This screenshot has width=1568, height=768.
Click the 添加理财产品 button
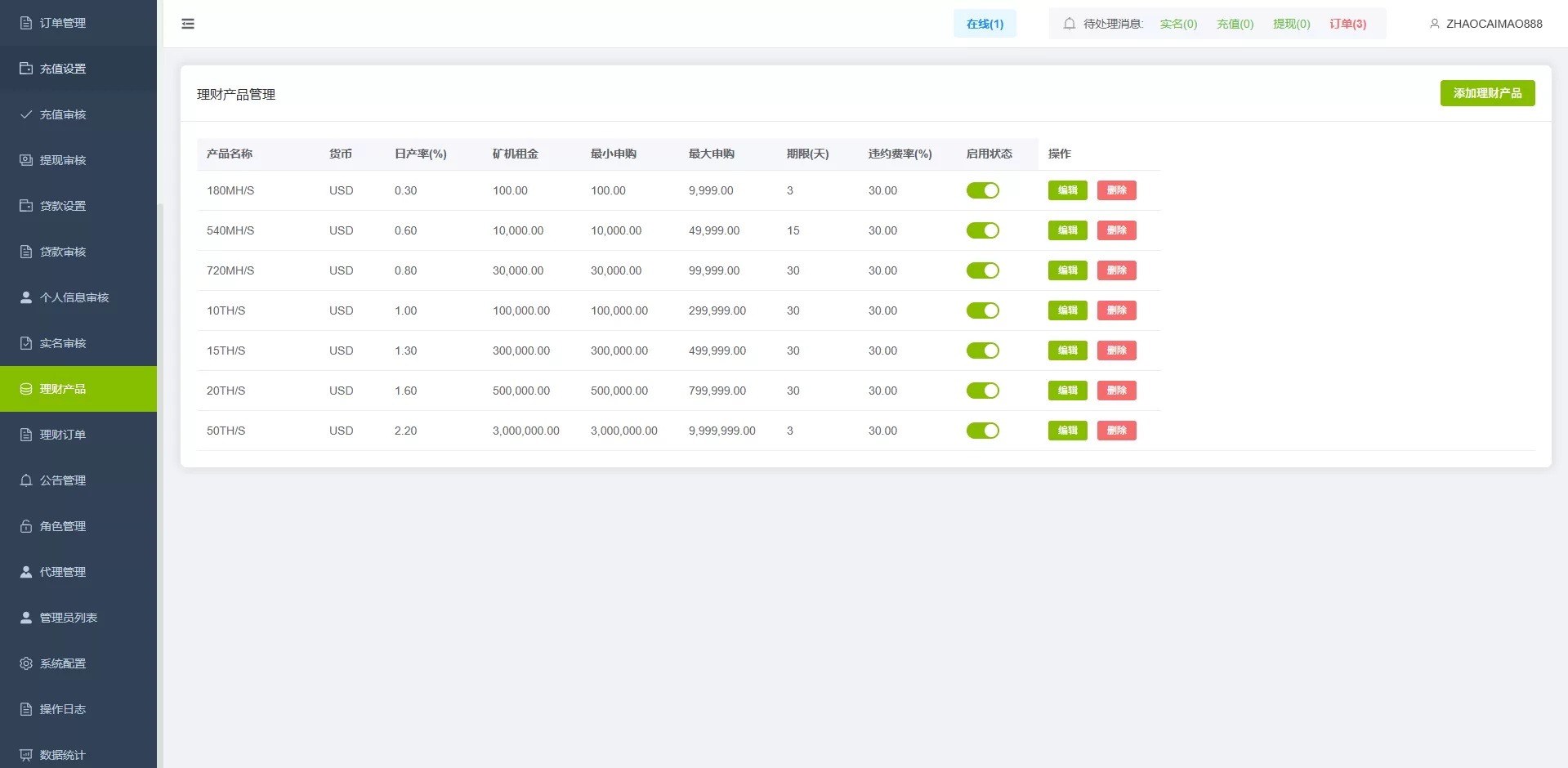(x=1487, y=93)
